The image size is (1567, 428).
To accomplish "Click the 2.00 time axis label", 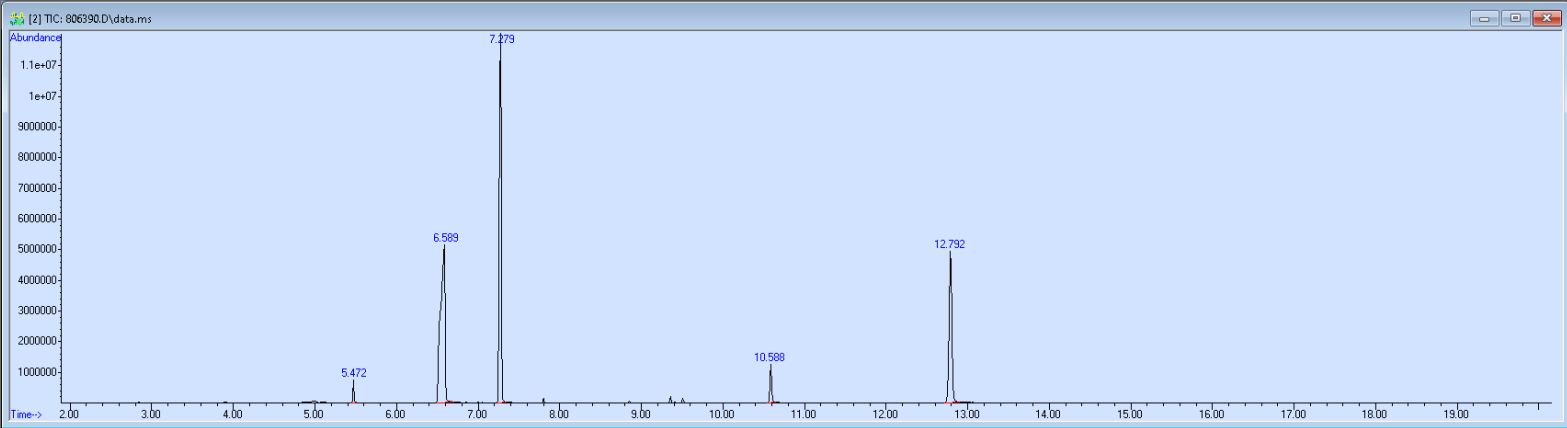I will (69, 414).
